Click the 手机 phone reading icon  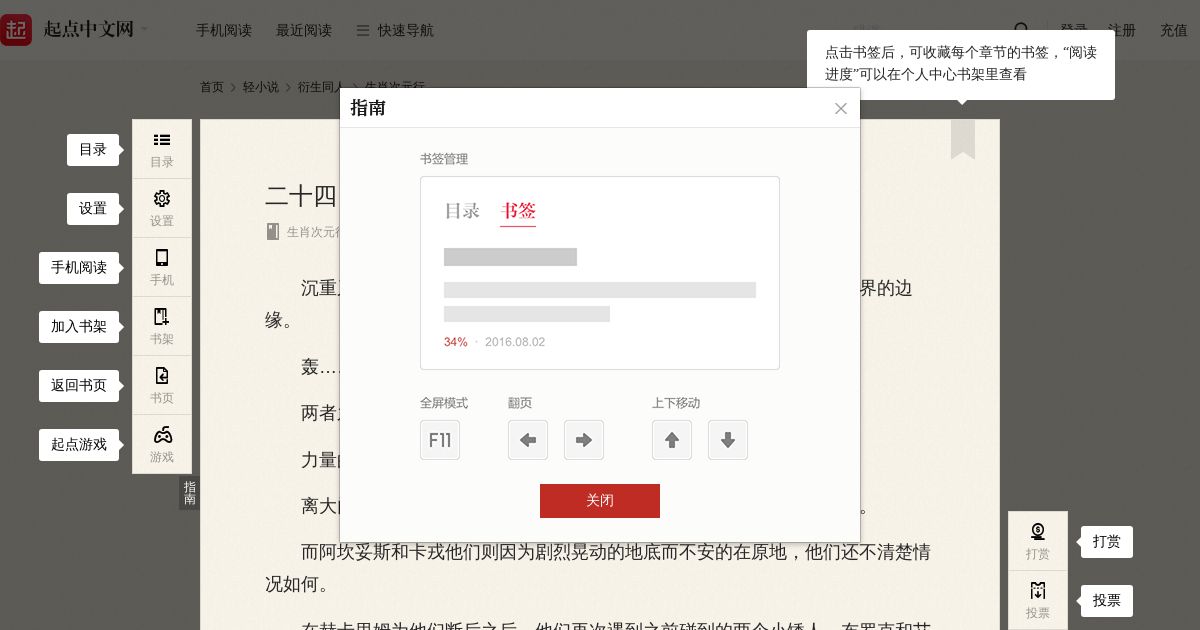(x=162, y=267)
